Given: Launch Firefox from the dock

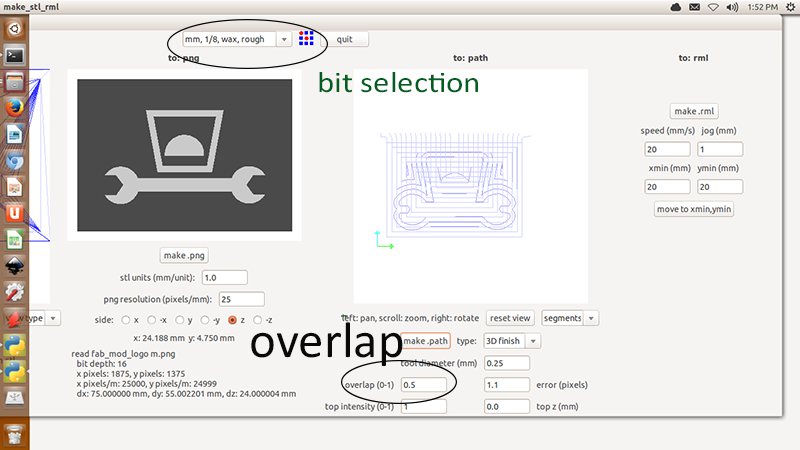Looking at the screenshot, I should click(x=14, y=108).
